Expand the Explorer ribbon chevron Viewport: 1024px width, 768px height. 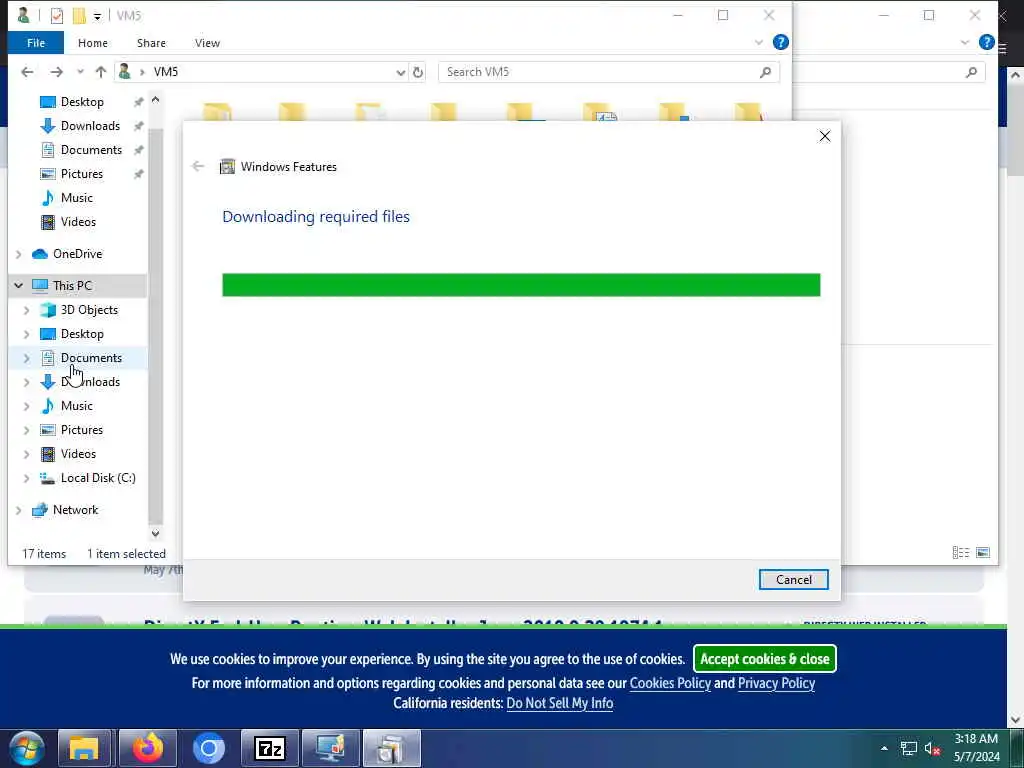click(x=759, y=42)
